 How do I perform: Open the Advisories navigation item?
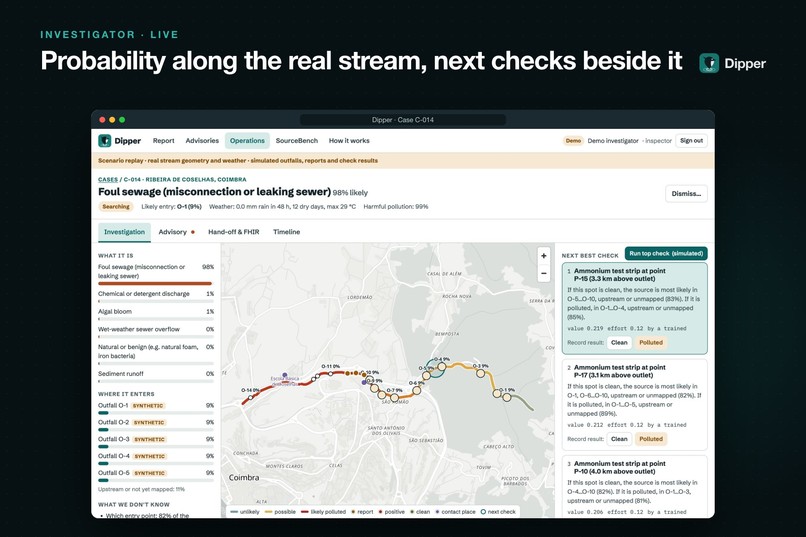click(202, 141)
